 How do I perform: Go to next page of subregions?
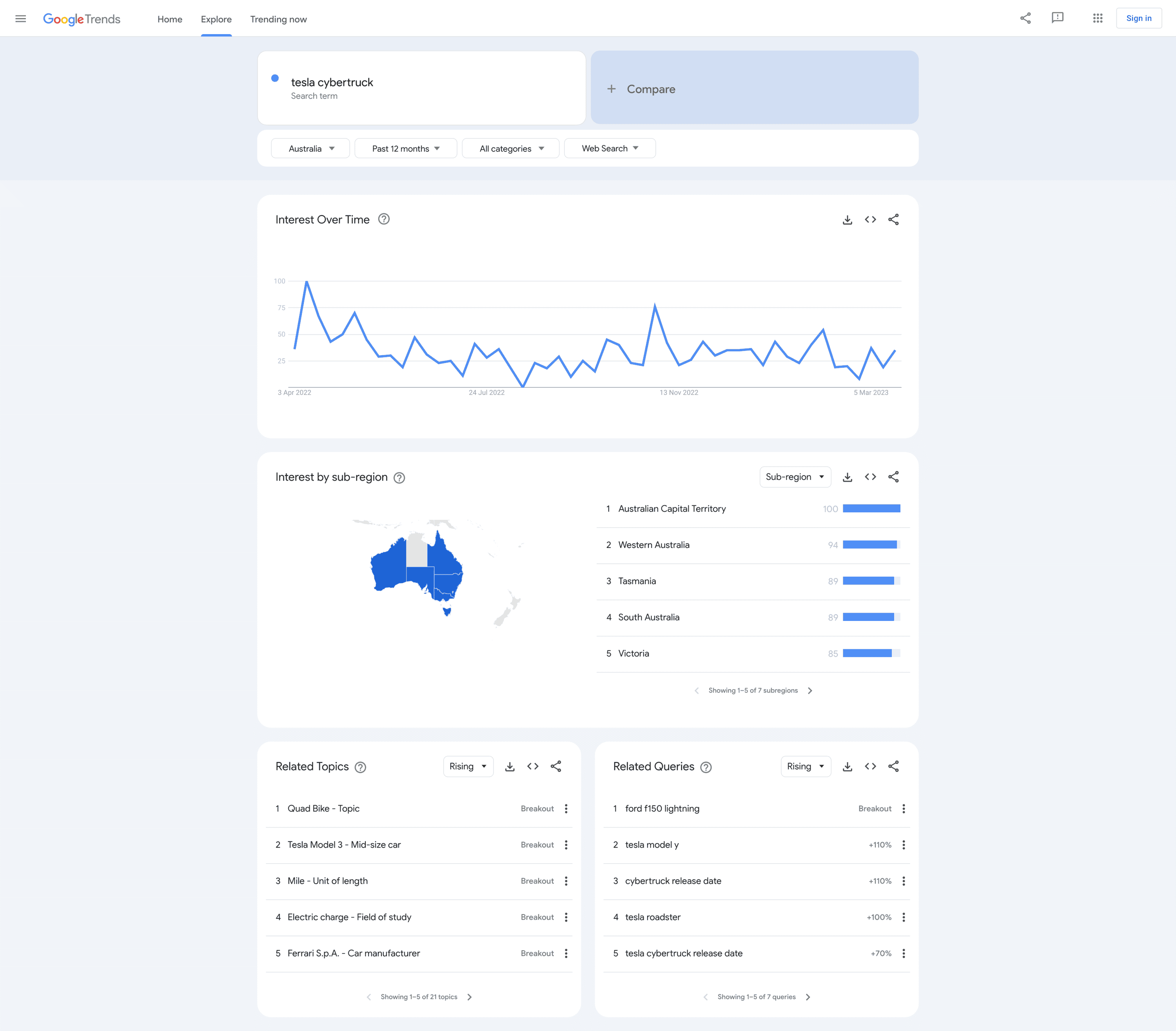click(810, 690)
